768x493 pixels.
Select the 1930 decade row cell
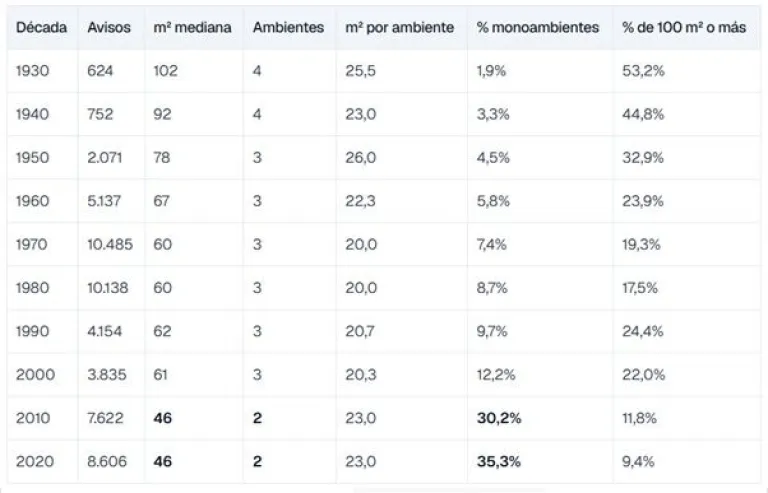coord(32,71)
